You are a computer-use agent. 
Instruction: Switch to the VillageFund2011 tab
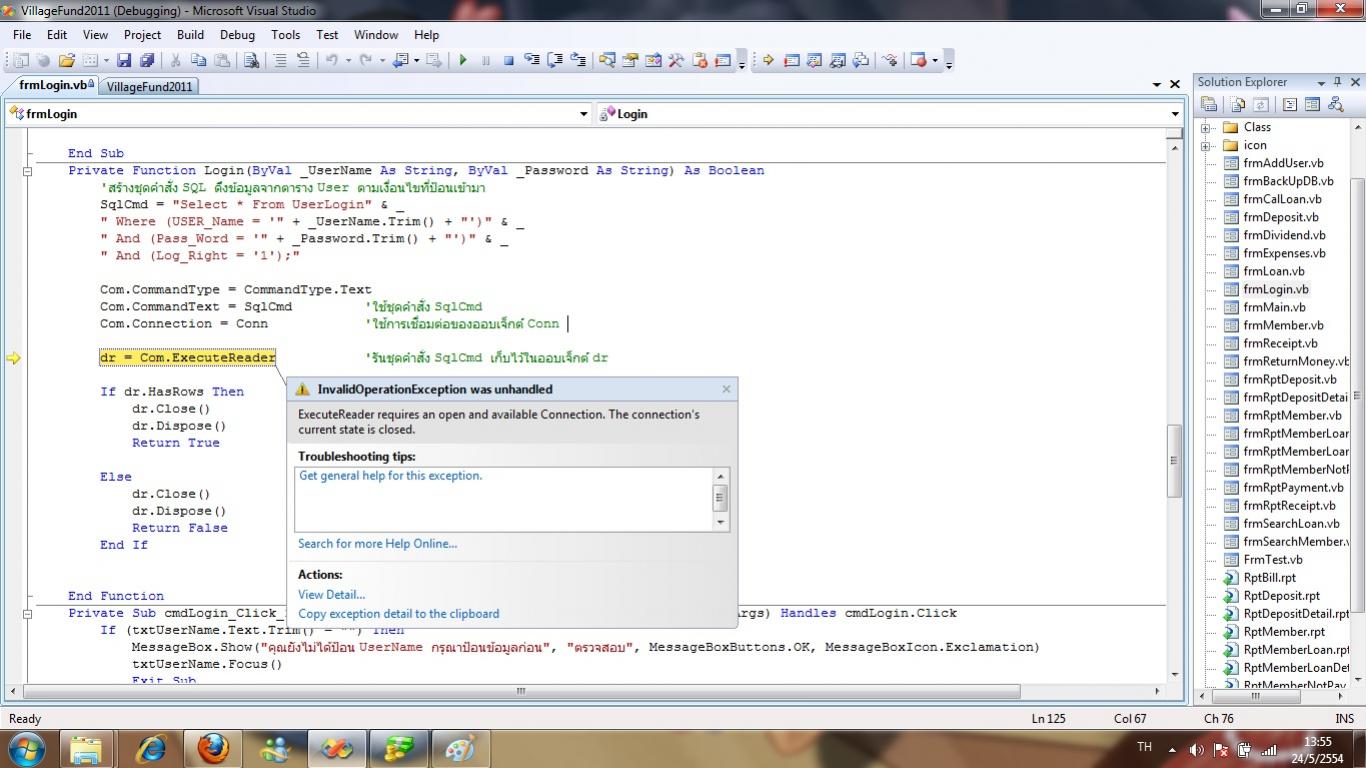149,87
